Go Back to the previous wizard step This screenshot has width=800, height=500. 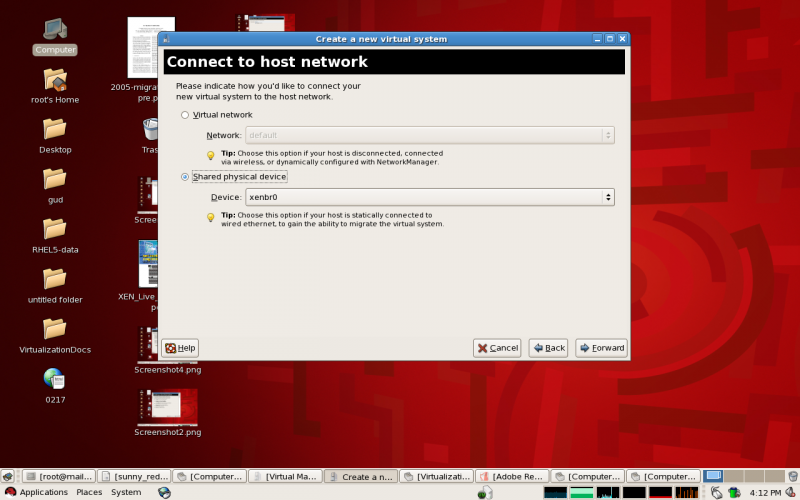[x=548, y=348]
